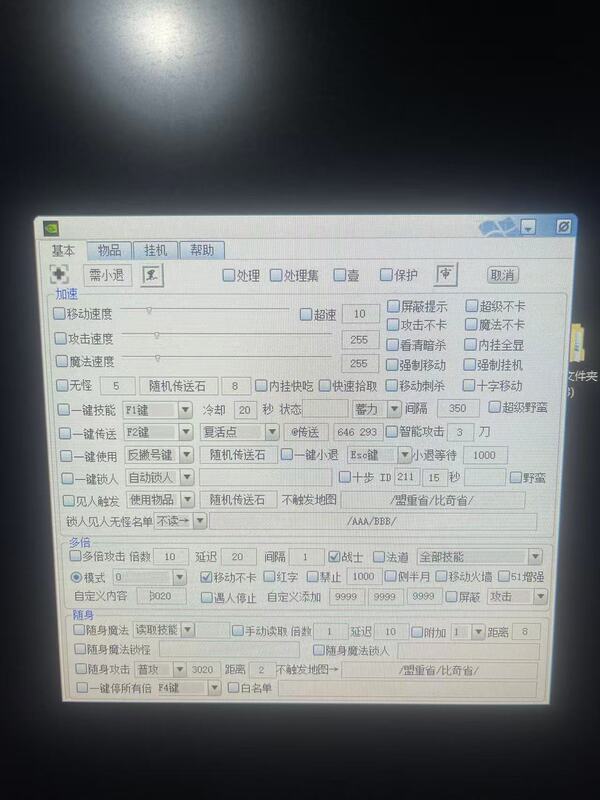Viewport: 600px width, 800px height.
Task: Click the 倍数 field in 多倍攻击 row
Action: click(170, 557)
